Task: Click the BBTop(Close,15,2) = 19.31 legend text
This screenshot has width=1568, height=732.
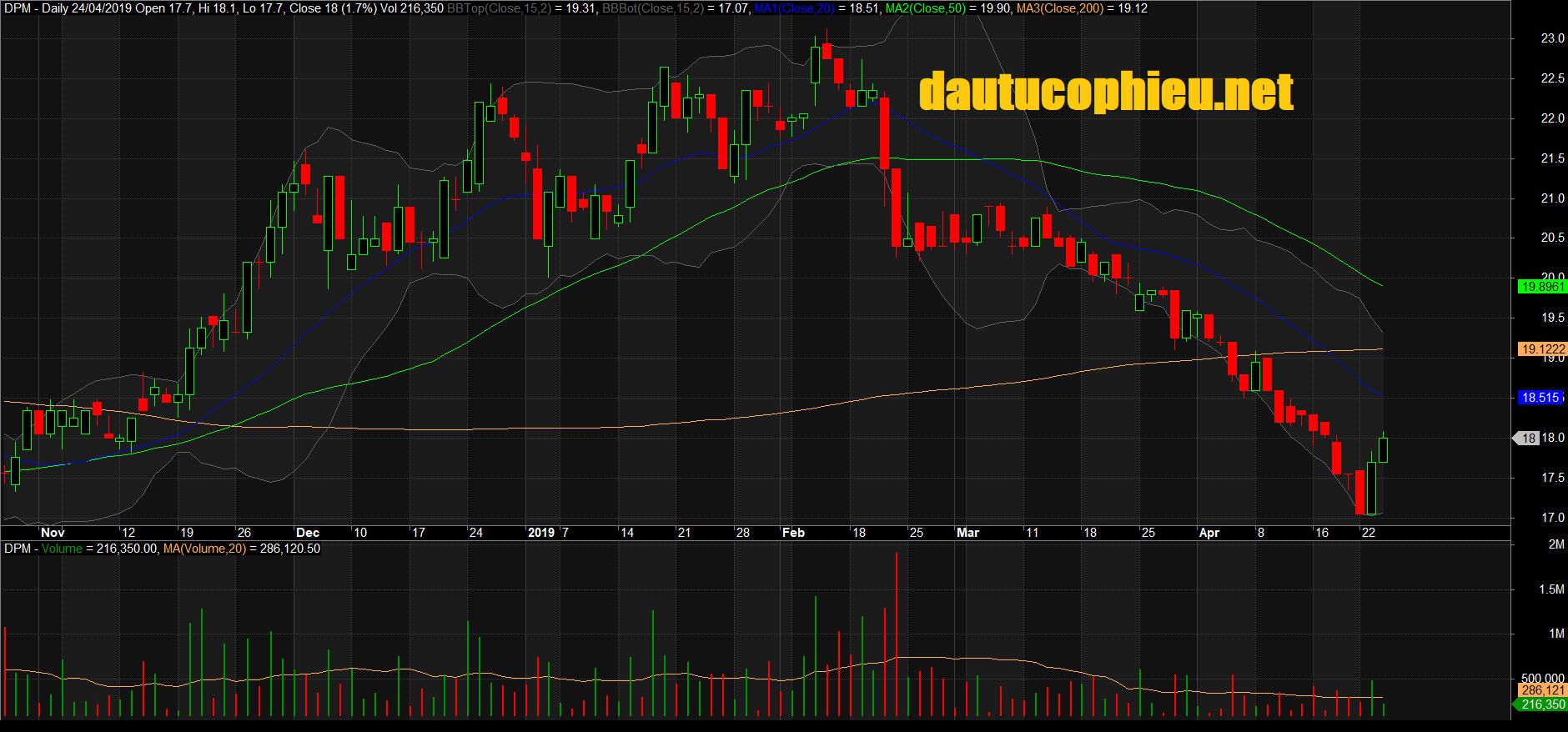Action: [x=521, y=8]
